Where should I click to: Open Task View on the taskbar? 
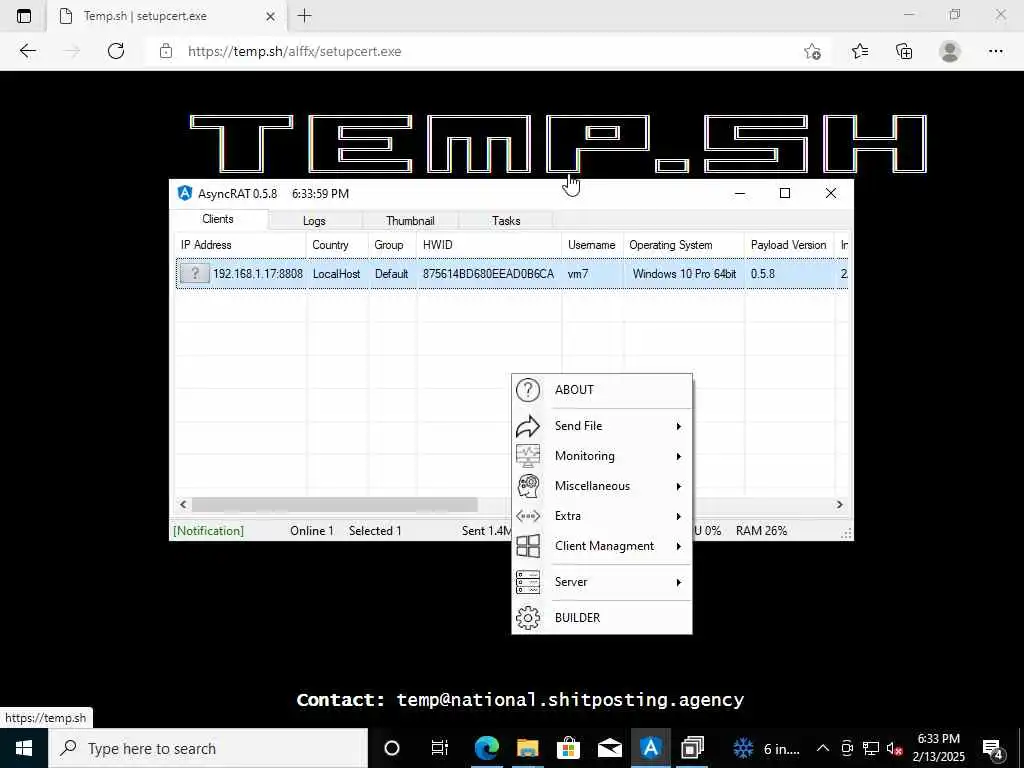(440, 748)
